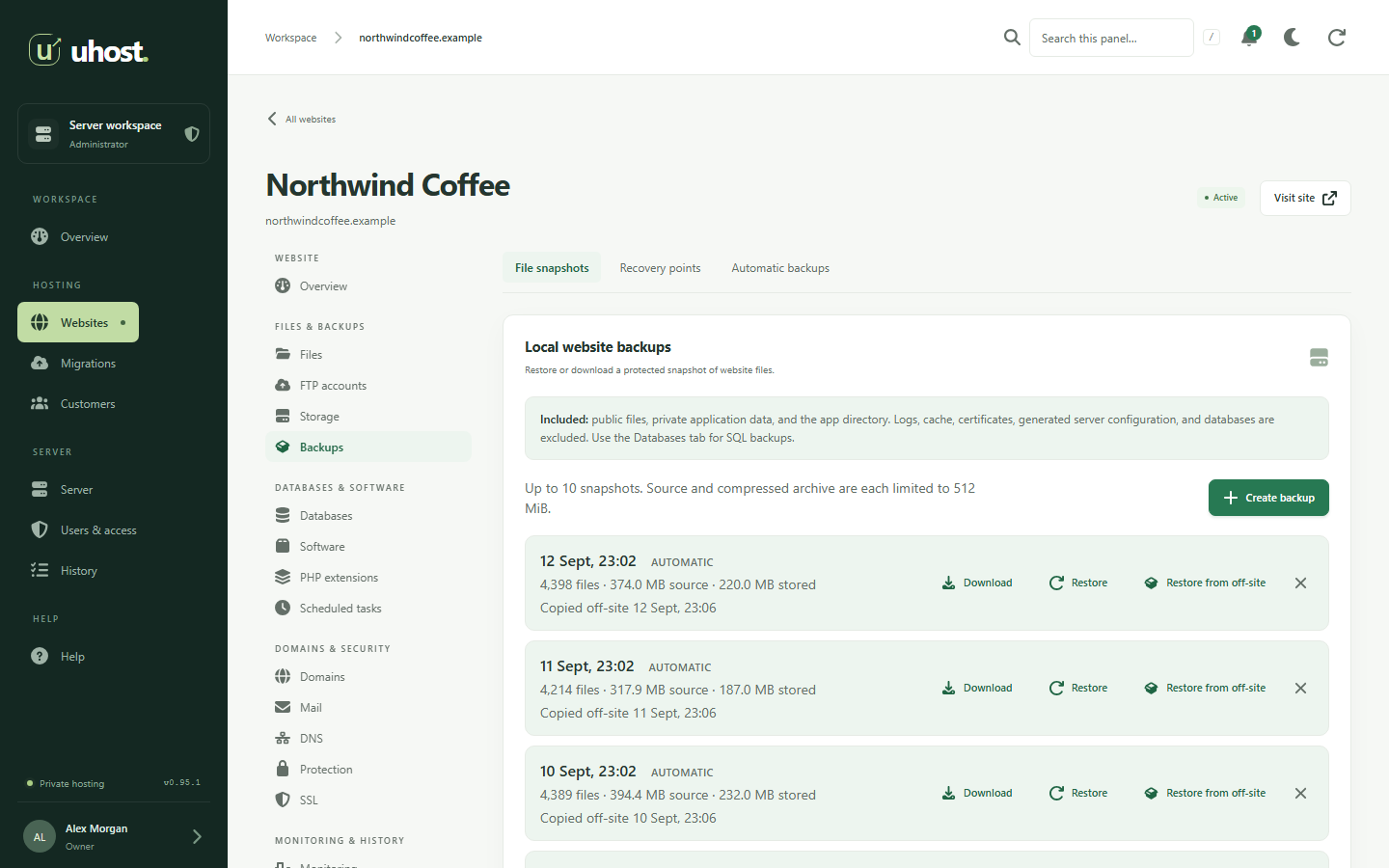Go back via the All websites arrow
The height and width of the screenshot is (868, 1389).
click(272, 120)
